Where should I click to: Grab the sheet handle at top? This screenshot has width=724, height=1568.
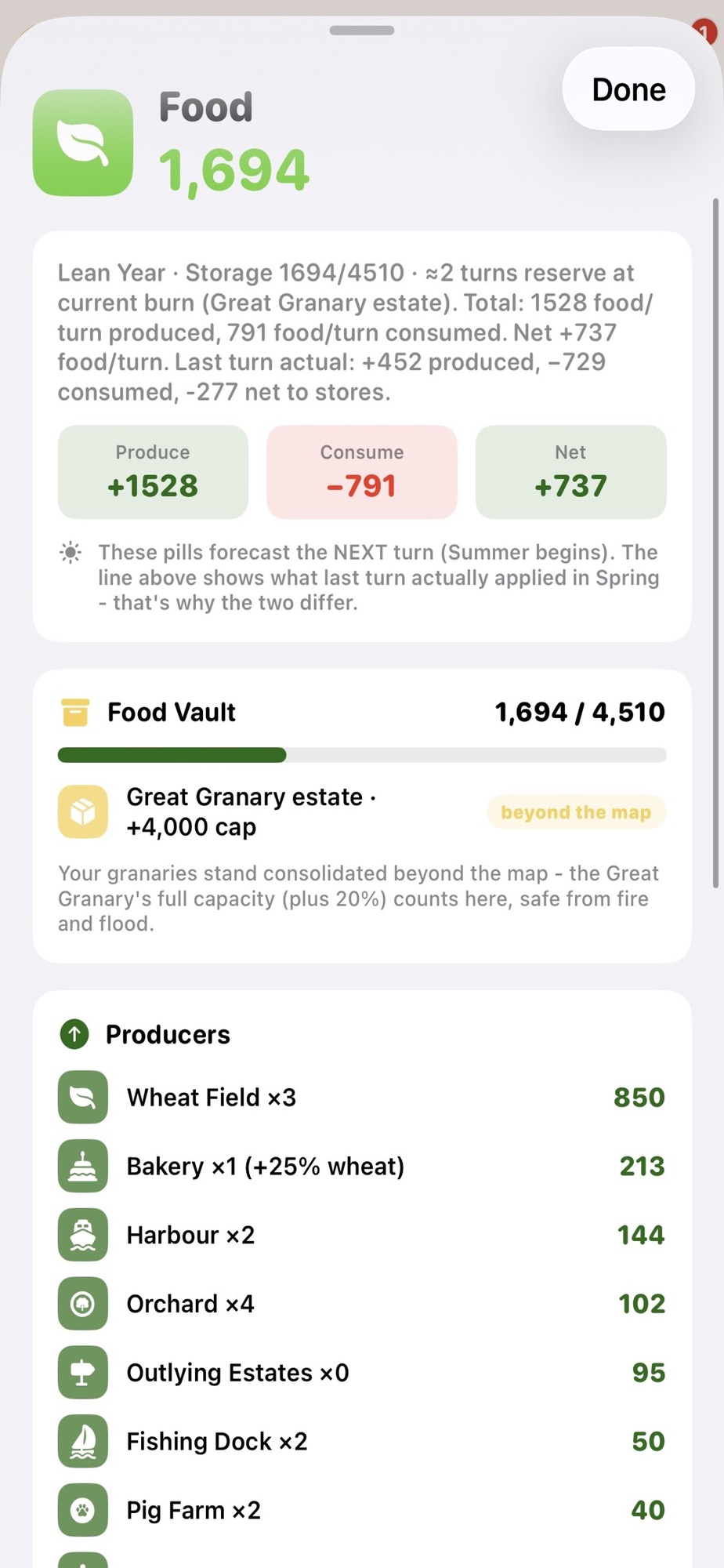(362, 31)
